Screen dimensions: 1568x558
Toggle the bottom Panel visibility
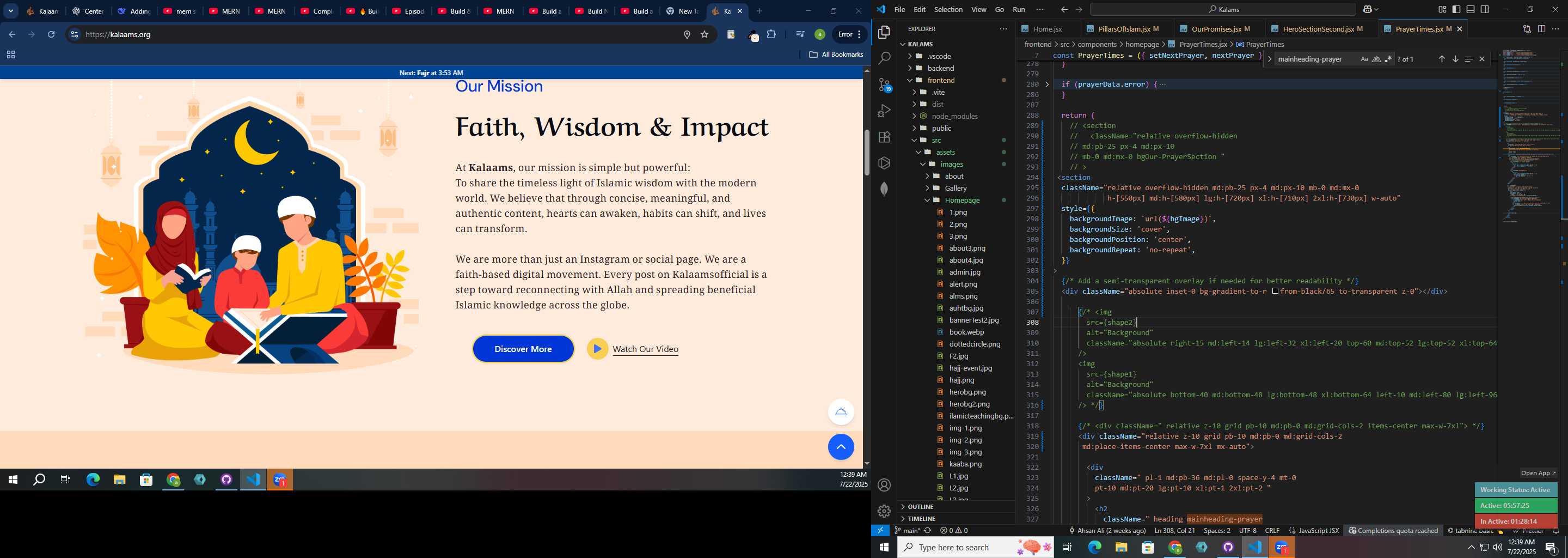click(x=1471, y=10)
